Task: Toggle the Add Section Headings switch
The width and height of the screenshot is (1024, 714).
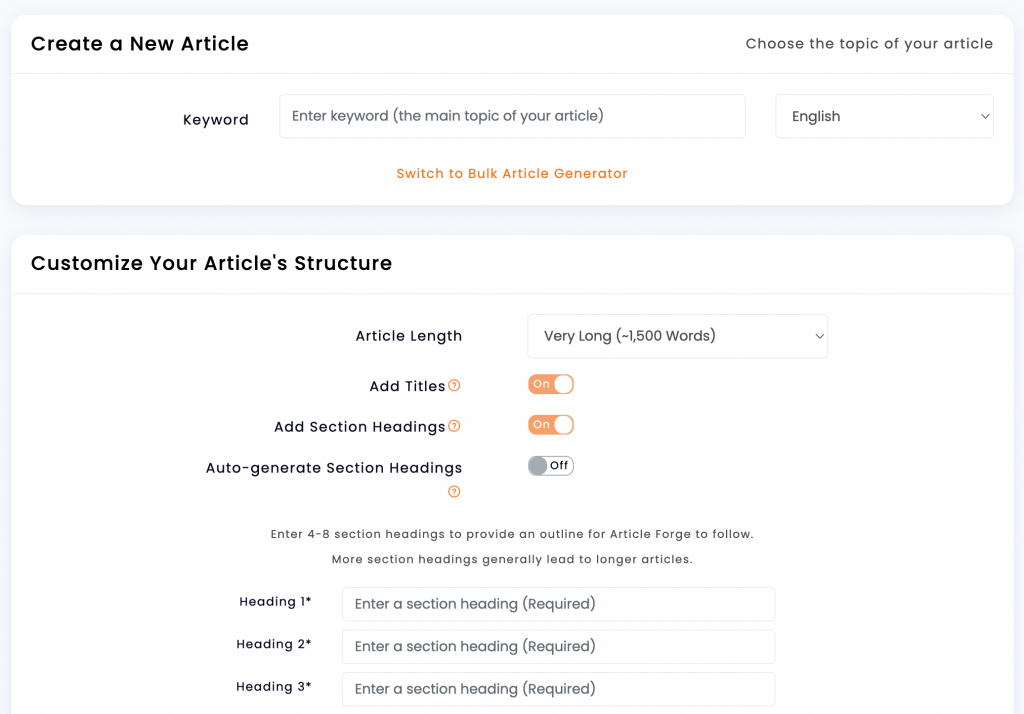Action: coord(551,425)
